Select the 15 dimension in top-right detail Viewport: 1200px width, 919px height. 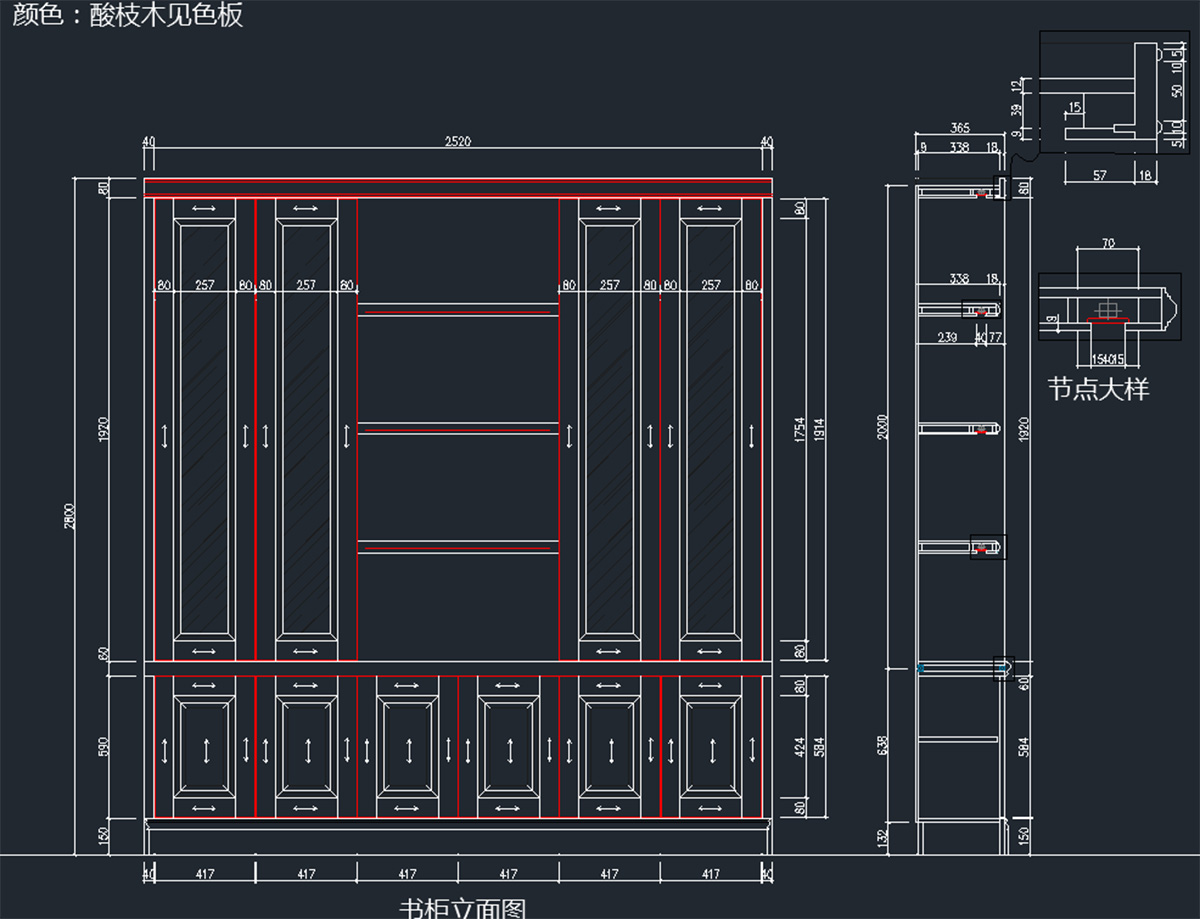[1074, 107]
